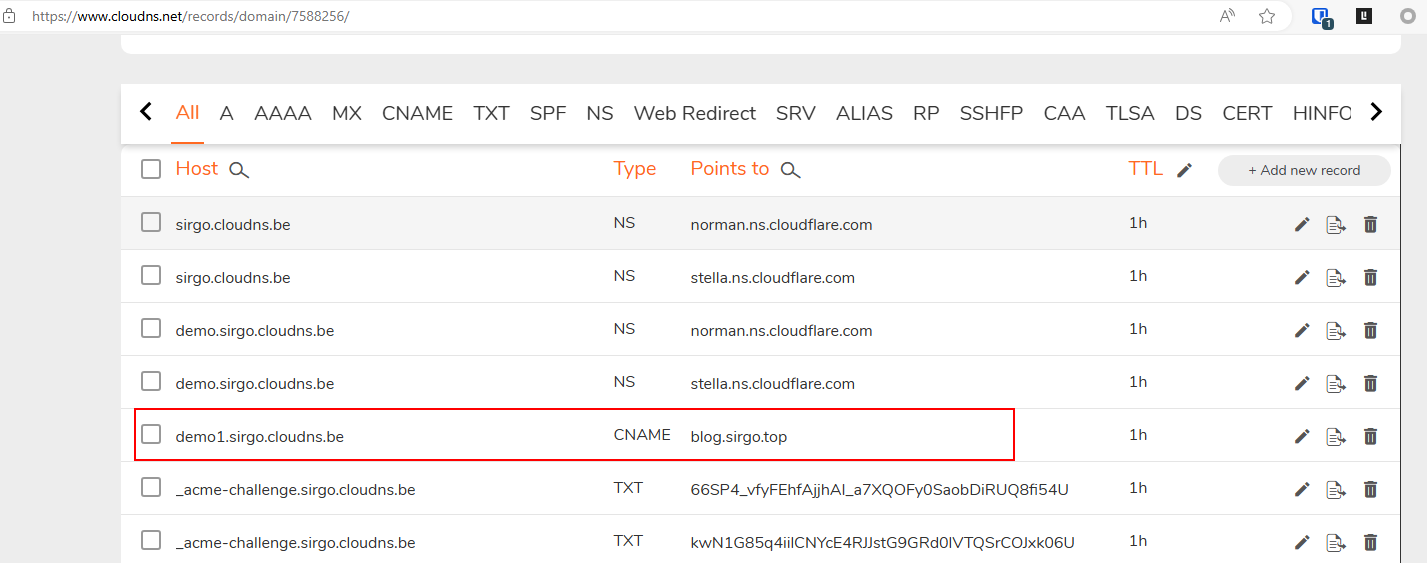Screen dimensions: 1427x563
Task: Click the browser address bar URL
Action: click(190, 16)
